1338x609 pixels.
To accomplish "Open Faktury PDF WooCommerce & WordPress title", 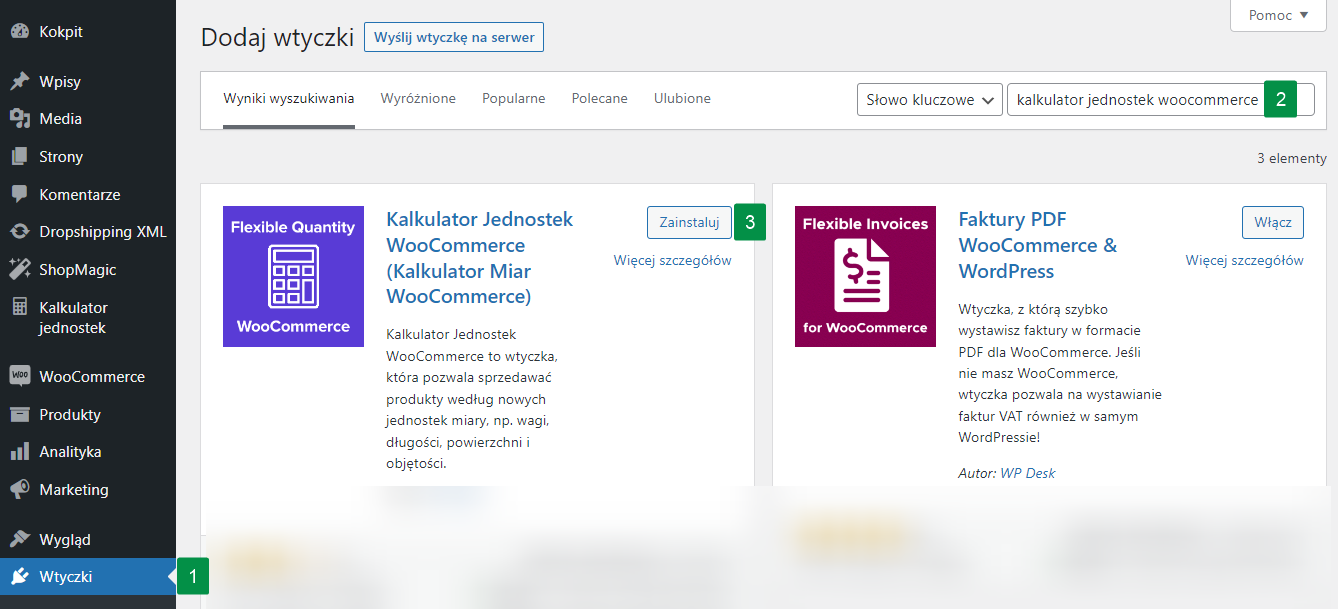I will point(1038,245).
